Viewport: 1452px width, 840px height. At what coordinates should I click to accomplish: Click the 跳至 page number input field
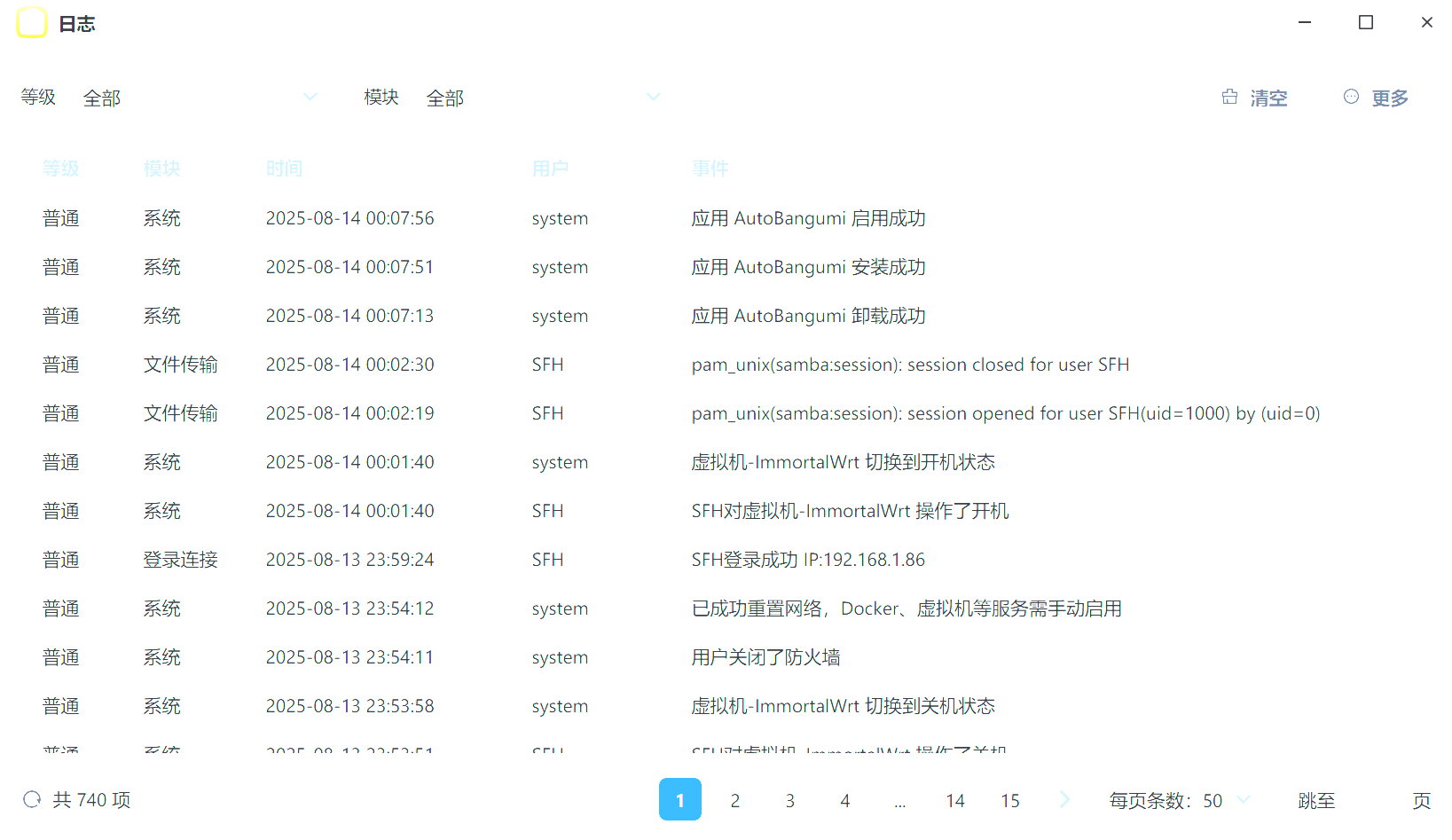[1373, 800]
